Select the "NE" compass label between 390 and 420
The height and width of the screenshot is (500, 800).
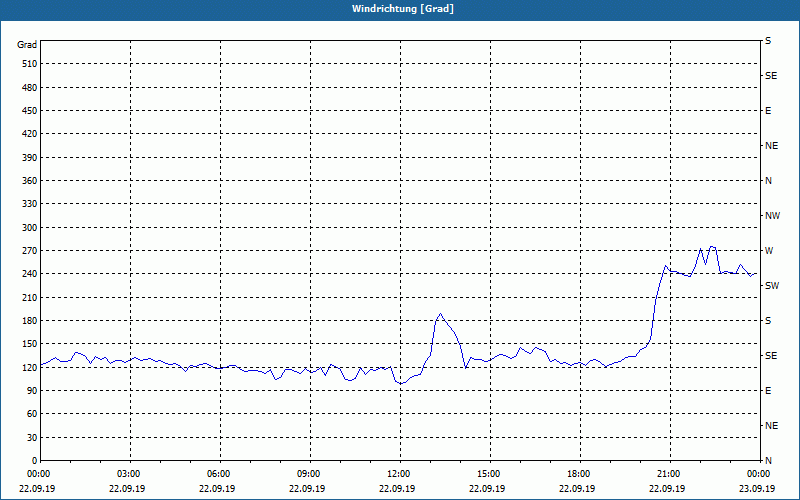click(x=771, y=146)
